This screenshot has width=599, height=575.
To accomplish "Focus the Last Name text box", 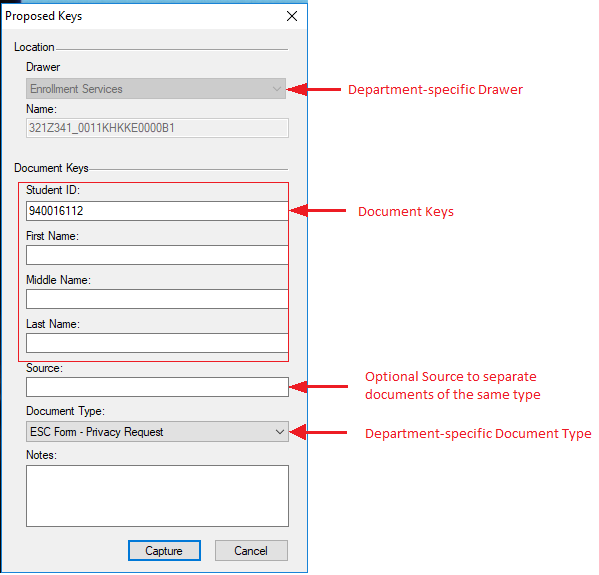I will coord(157,343).
